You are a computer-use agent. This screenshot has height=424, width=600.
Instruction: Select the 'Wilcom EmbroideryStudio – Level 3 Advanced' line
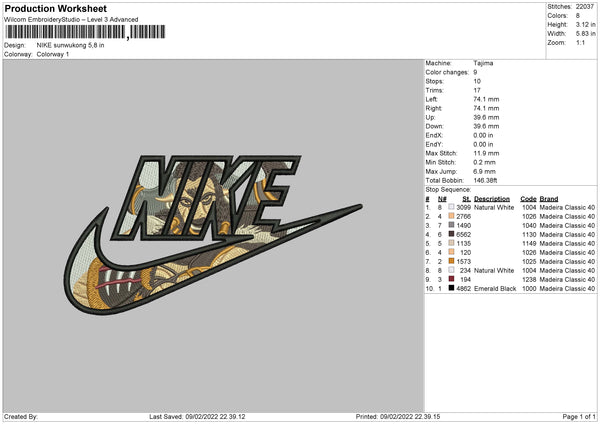click(x=71, y=19)
